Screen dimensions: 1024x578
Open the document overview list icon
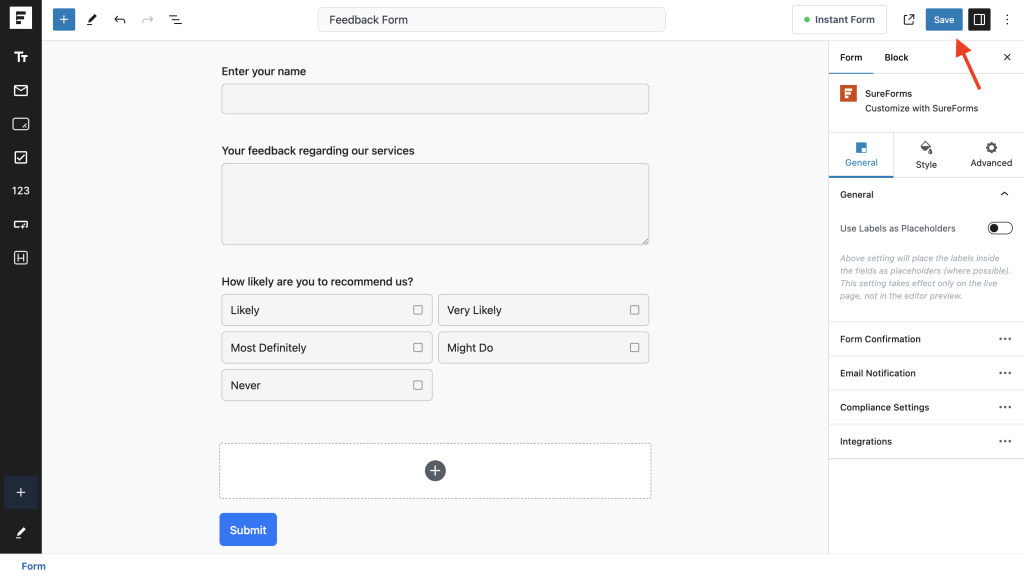click(175, 19)
